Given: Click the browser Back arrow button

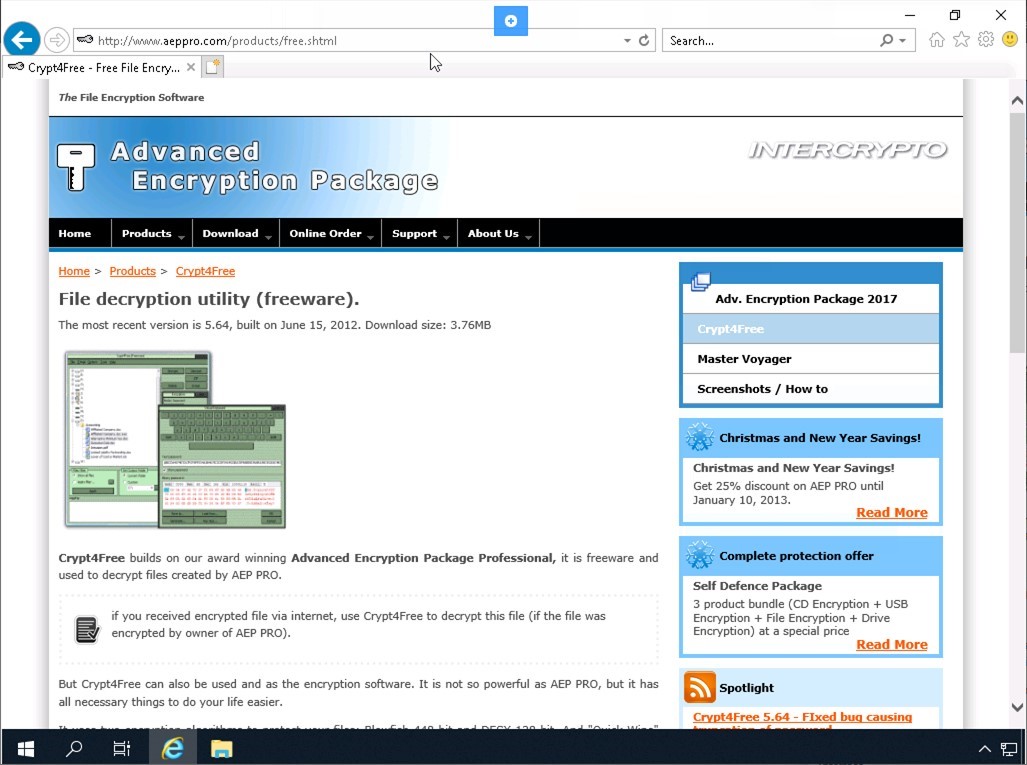Looking at the screenshot, I should tap(21, 40).
